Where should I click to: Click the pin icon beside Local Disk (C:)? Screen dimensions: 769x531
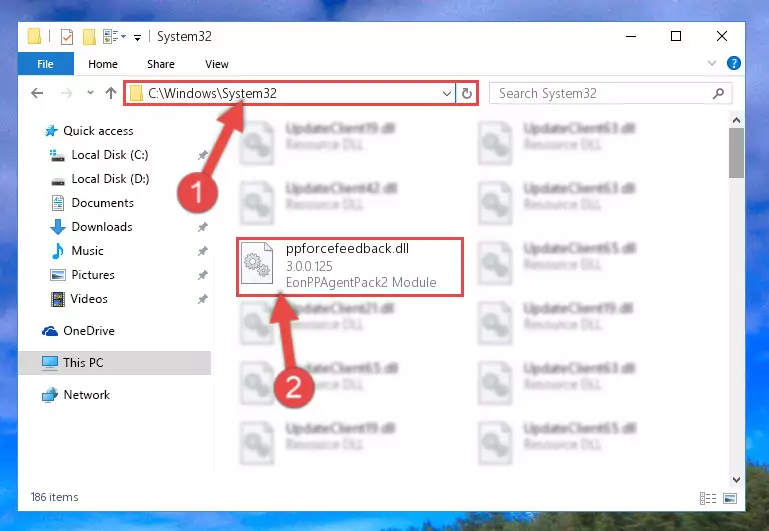point(203,155)
